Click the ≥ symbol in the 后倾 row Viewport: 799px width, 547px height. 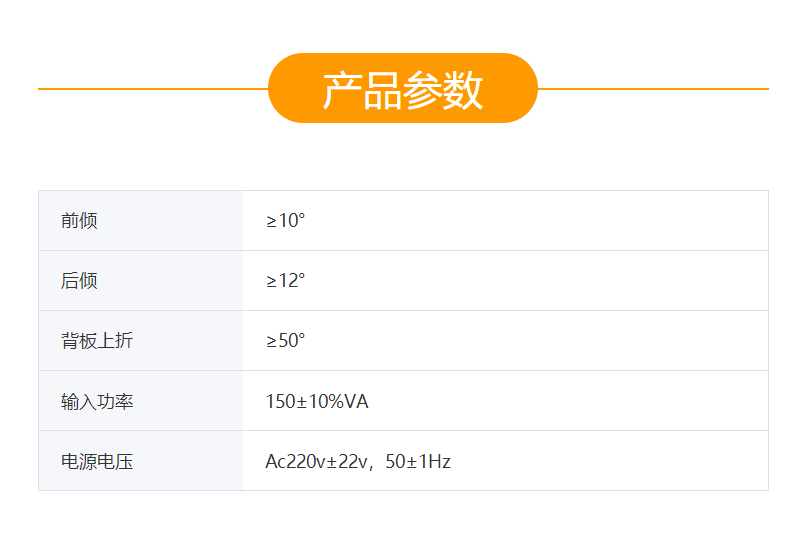(x=271, y=281)
